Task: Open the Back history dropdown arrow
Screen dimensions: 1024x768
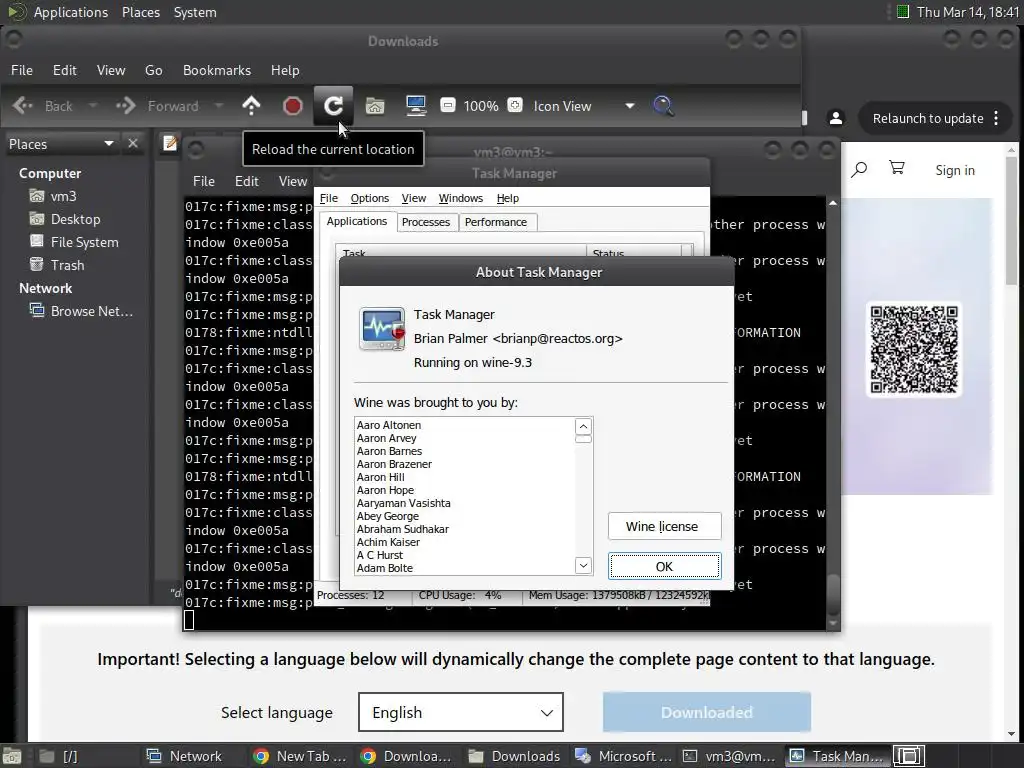Action: coord(93,106)
